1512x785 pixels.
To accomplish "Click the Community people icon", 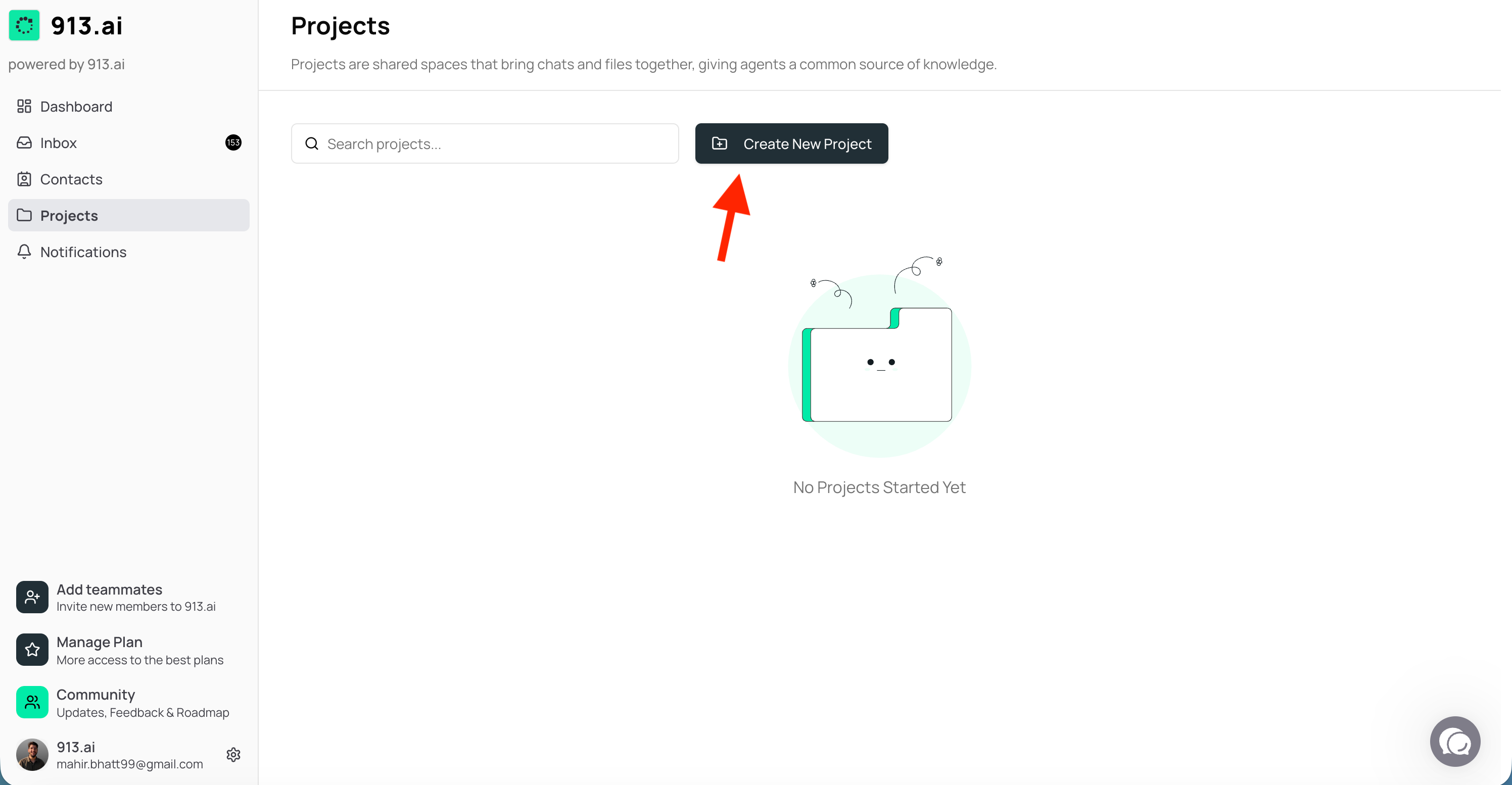I will (32, 702).
